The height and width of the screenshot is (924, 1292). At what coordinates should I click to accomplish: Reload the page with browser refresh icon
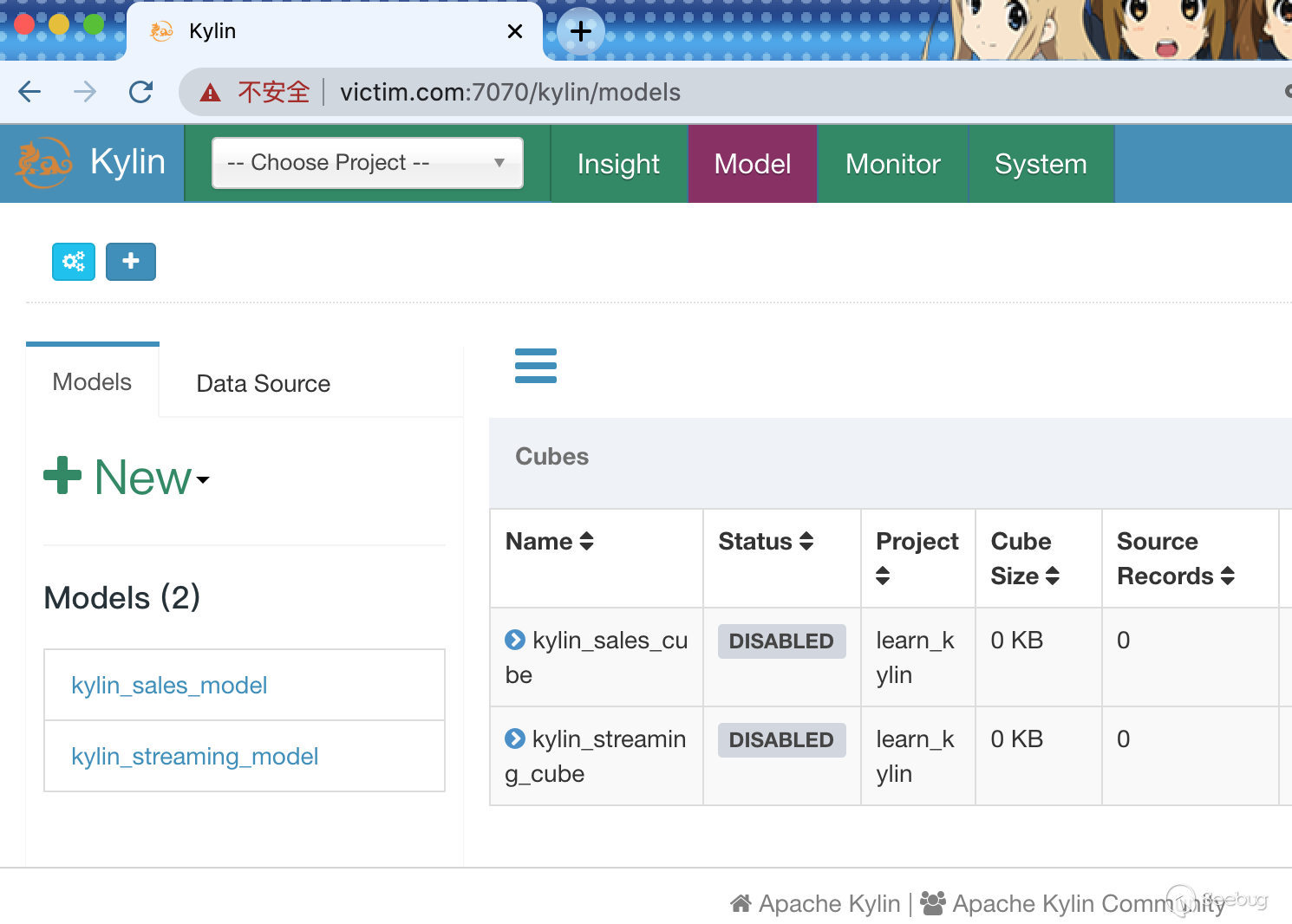140,92
